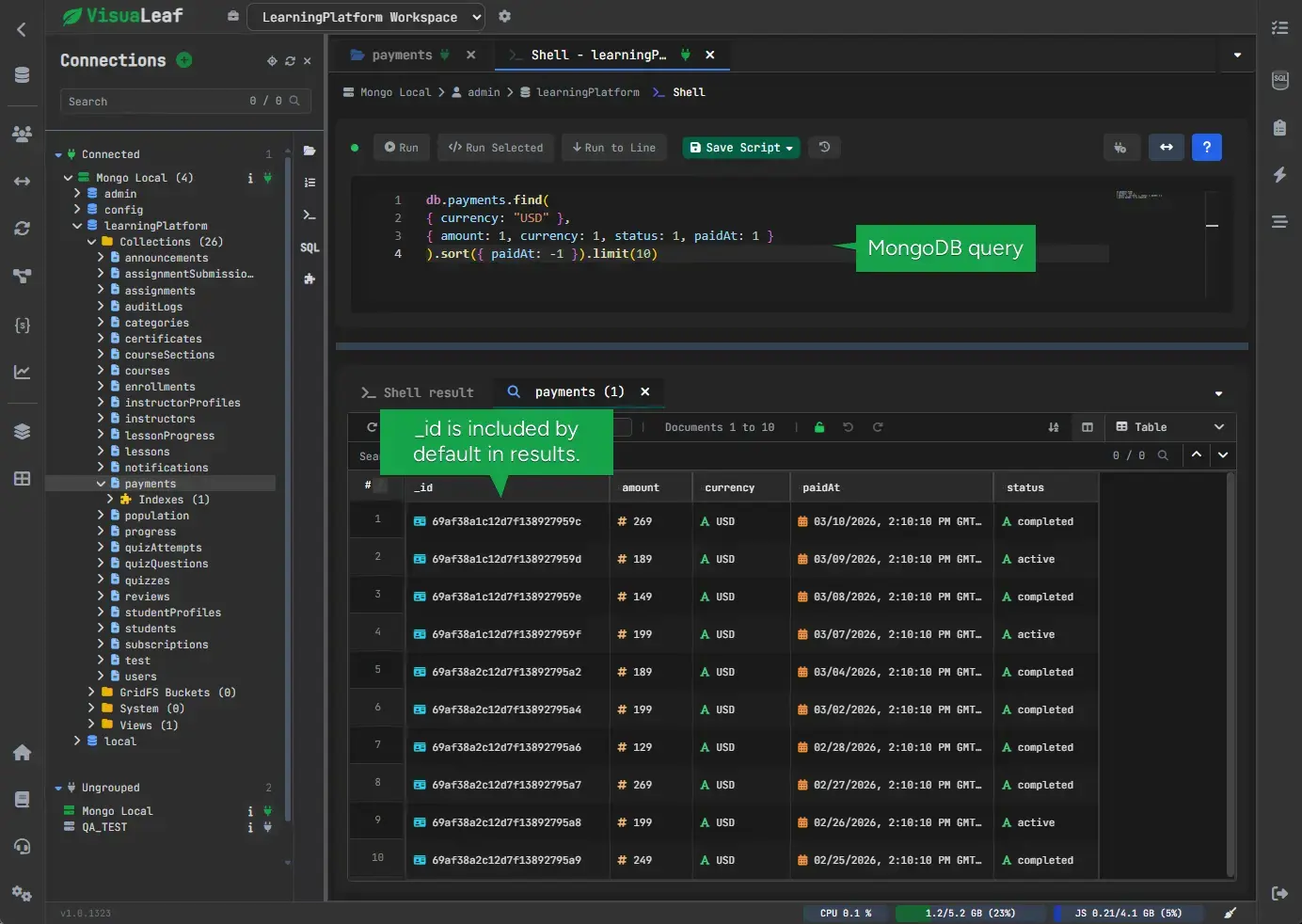This screenshot has height=924, width=1302.
Task: Open the ER diagram icon in left sidebar
Action: pos(22,277)
